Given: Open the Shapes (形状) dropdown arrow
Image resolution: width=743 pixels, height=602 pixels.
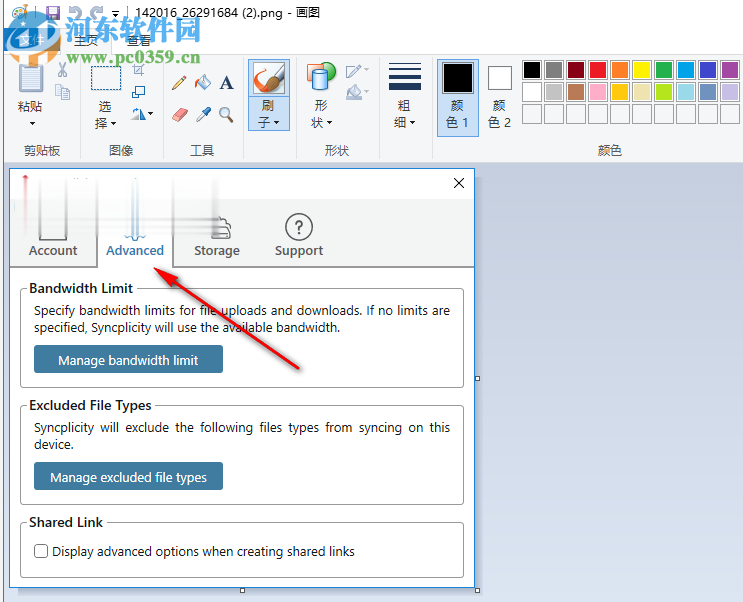Looking at the screenshot, I should point(329,123).
